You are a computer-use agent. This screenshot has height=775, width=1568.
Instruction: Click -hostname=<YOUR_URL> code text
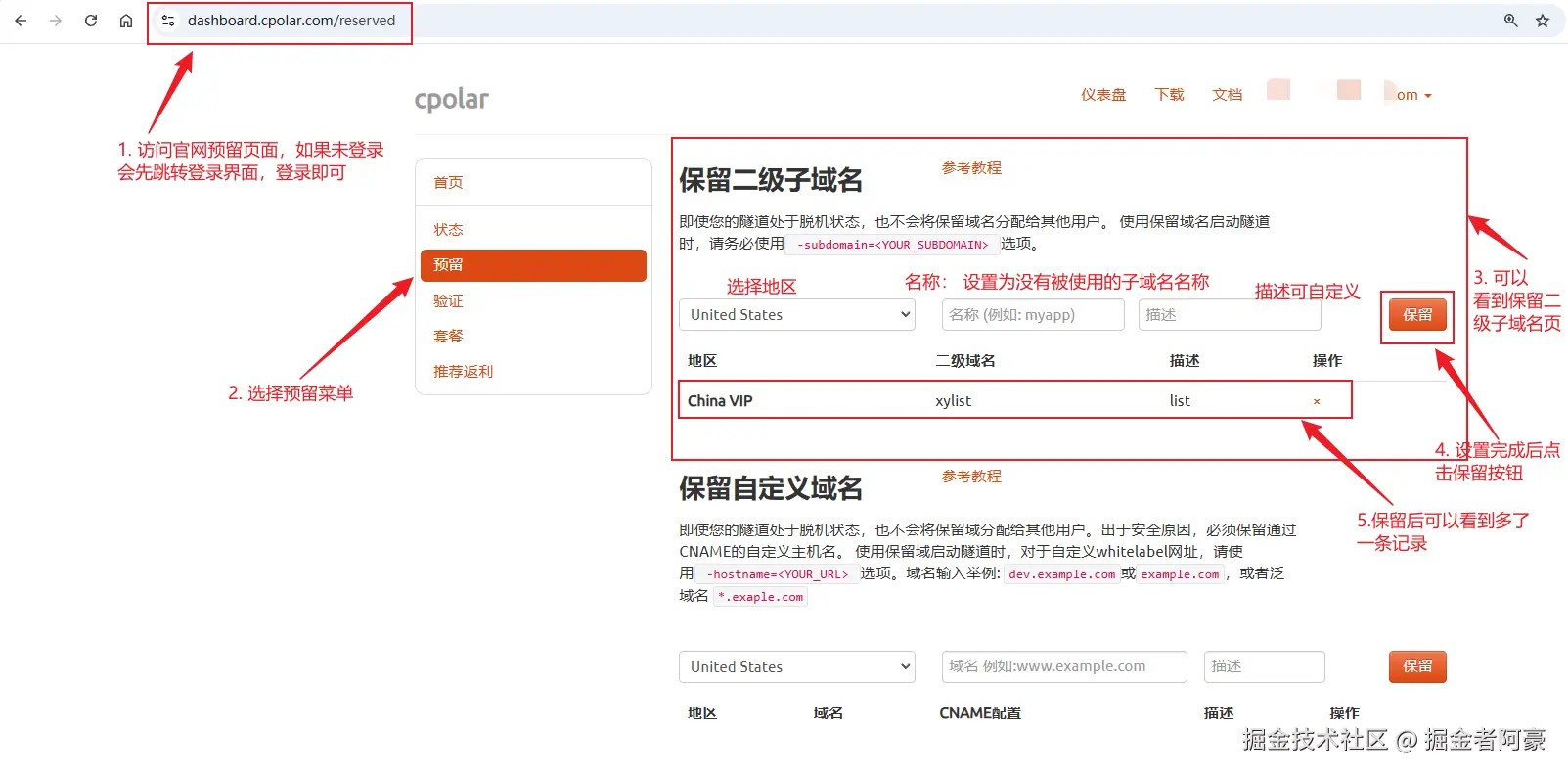(778, 574)
